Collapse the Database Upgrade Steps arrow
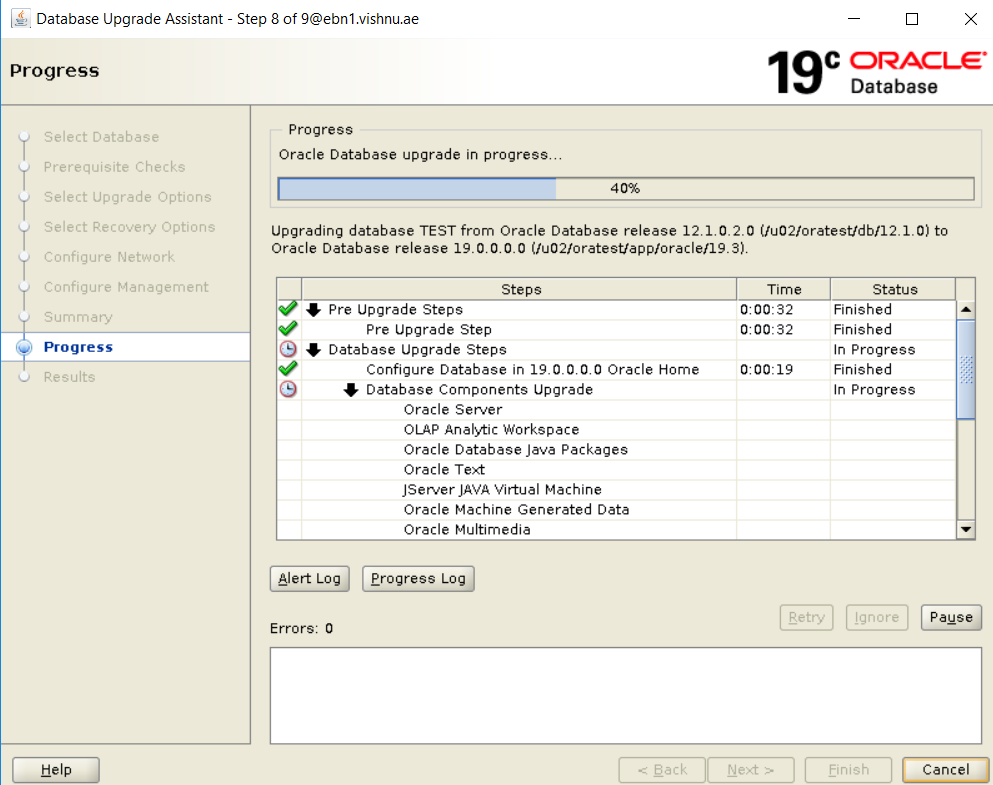This screenshot has height=785, width=993. tap(313, 349)
